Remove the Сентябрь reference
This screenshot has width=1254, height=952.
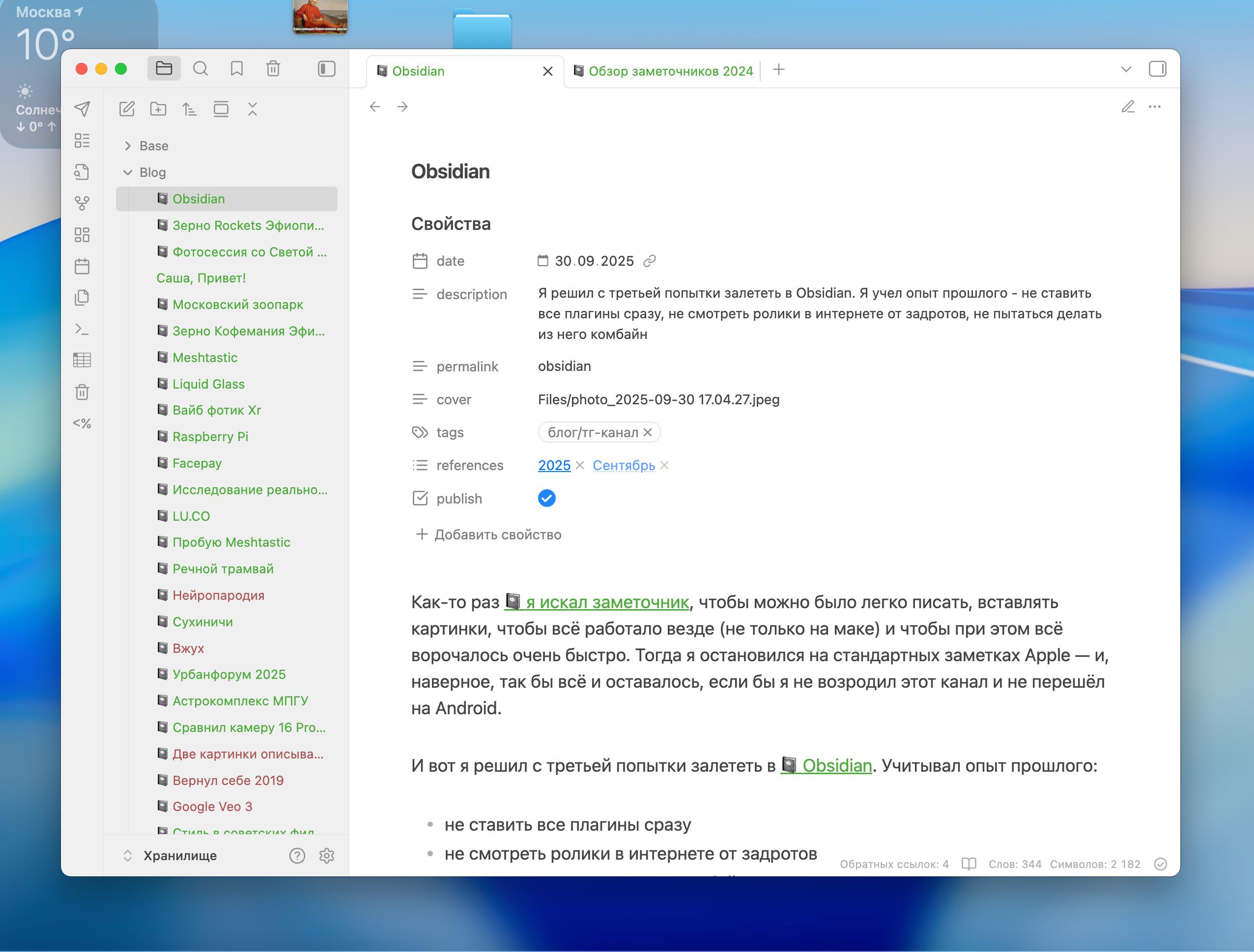pyautogui.click(x=664, y=465)
